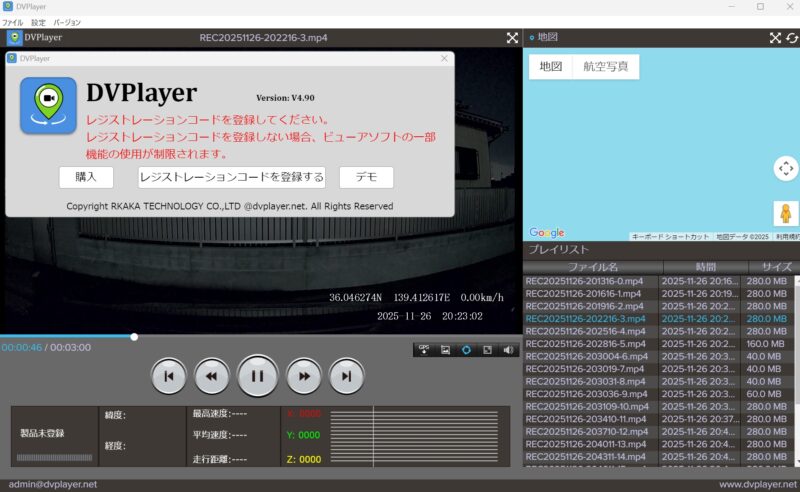Expand the video panel to fullscreen
Screen dimensions: 800x492
click(x=512, y=38)
